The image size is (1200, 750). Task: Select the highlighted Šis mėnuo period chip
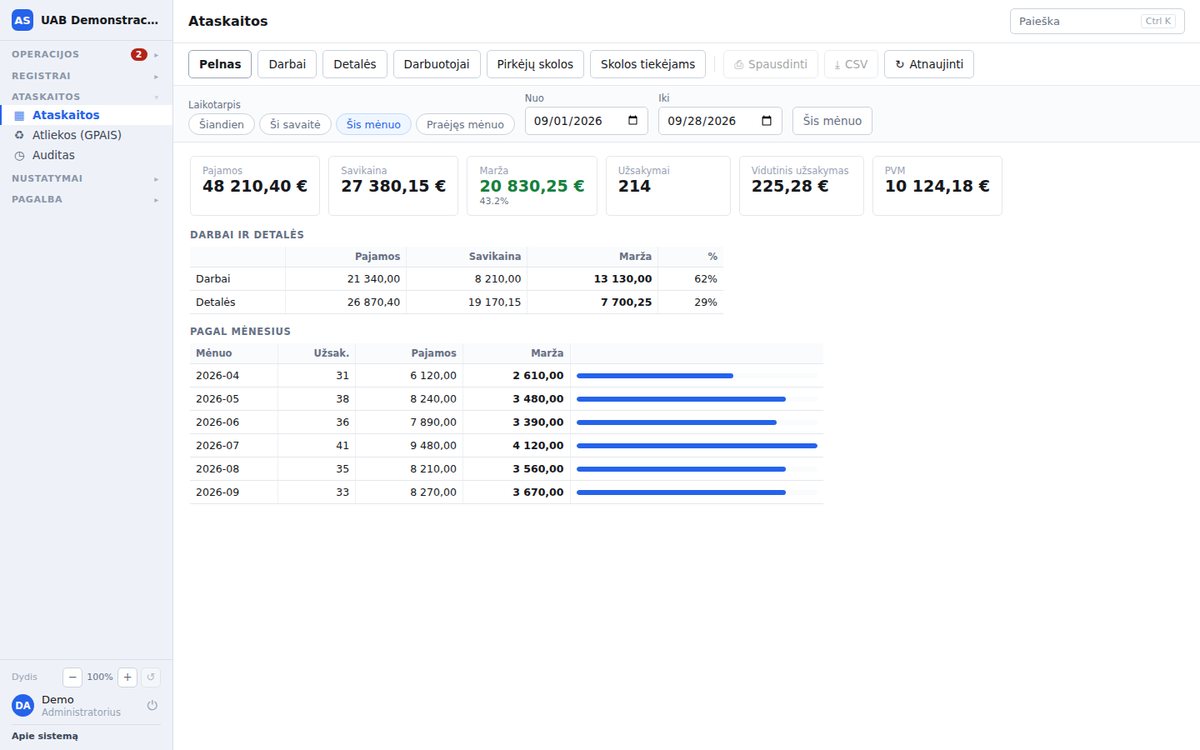point(374,124)
